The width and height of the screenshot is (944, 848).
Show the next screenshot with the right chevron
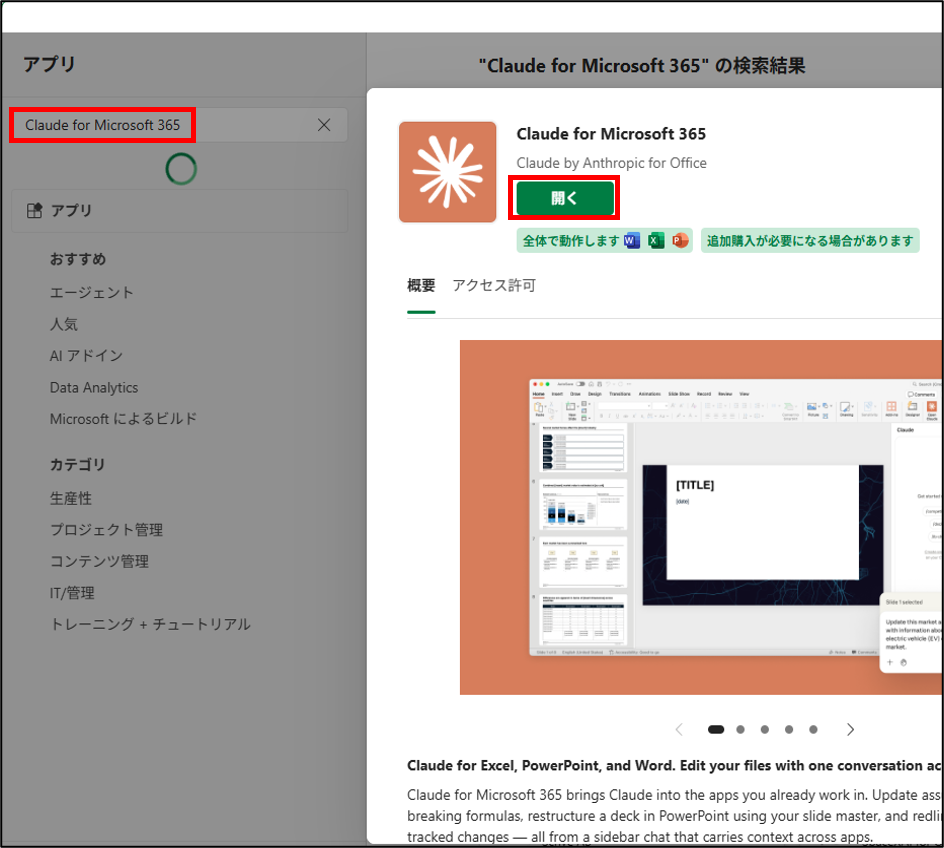[850, 729]
